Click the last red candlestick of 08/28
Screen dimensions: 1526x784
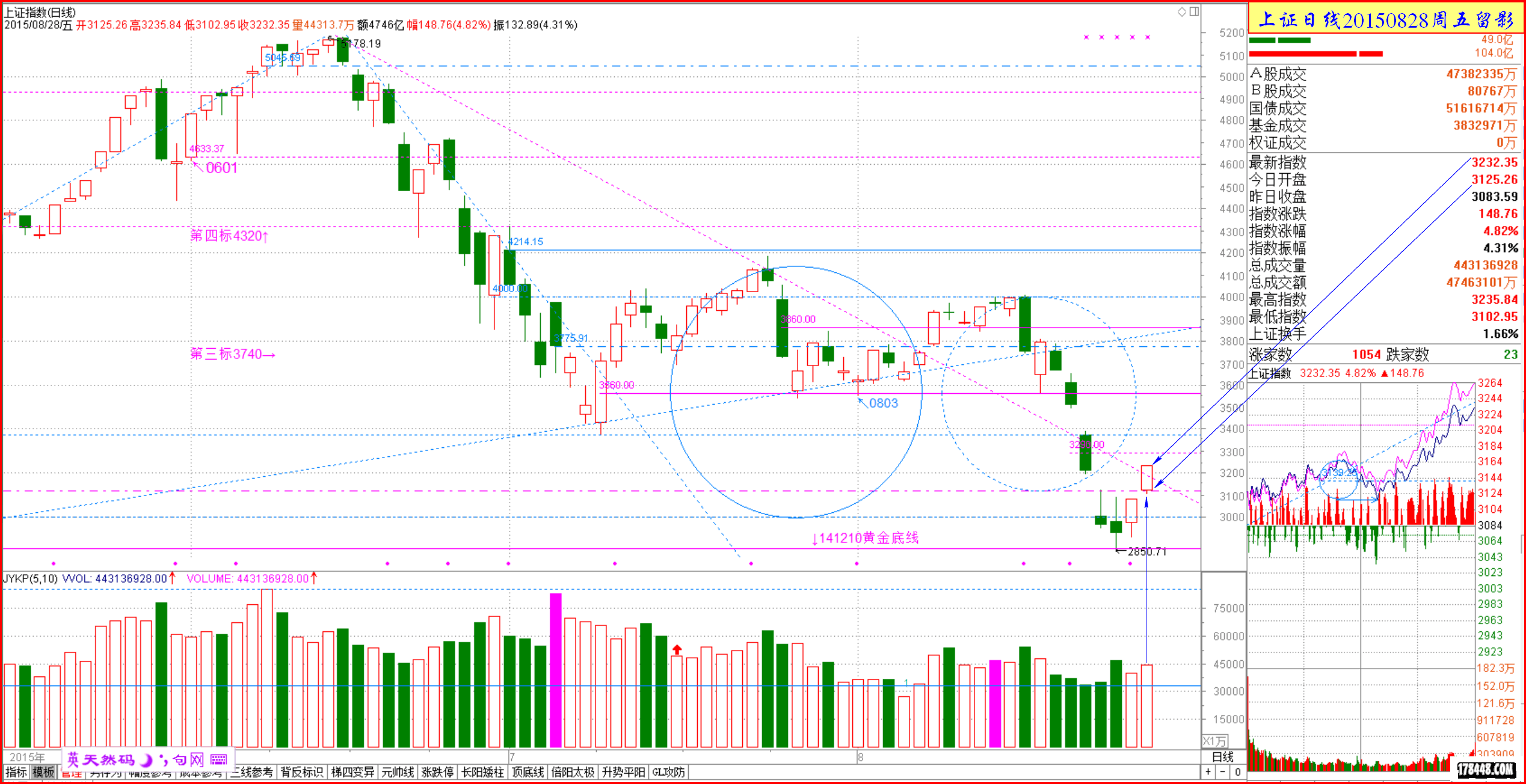pyautogui.click(x=1146, y=478)
